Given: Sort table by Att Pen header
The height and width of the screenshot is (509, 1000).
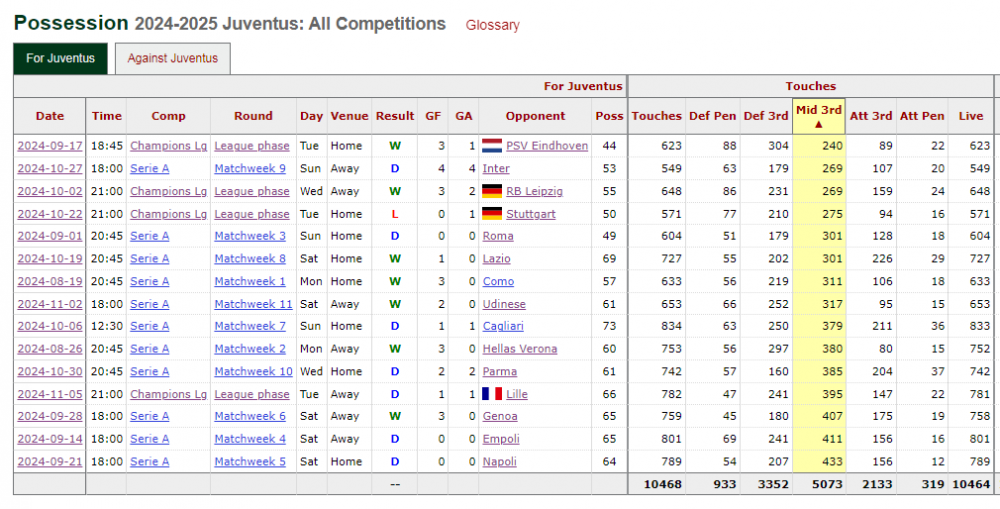Looking at the screenshot, I should [x=922, y=116].
